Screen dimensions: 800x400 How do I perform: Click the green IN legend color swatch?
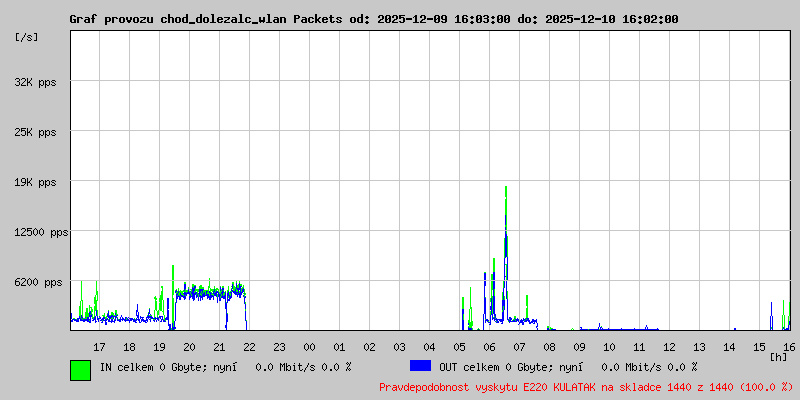pos(81,370)
